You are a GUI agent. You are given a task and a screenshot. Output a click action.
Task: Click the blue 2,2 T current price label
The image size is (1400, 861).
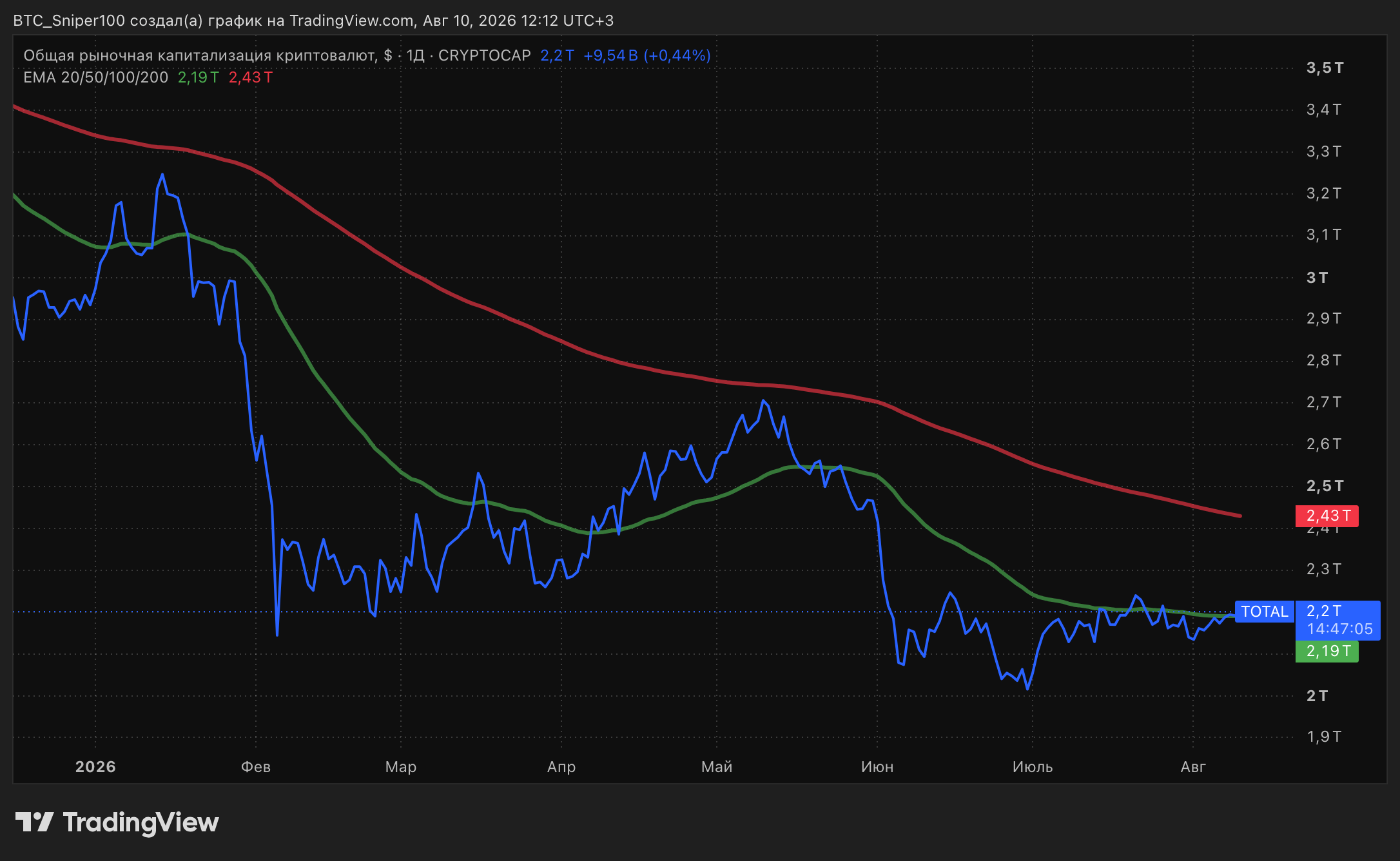1324,611
